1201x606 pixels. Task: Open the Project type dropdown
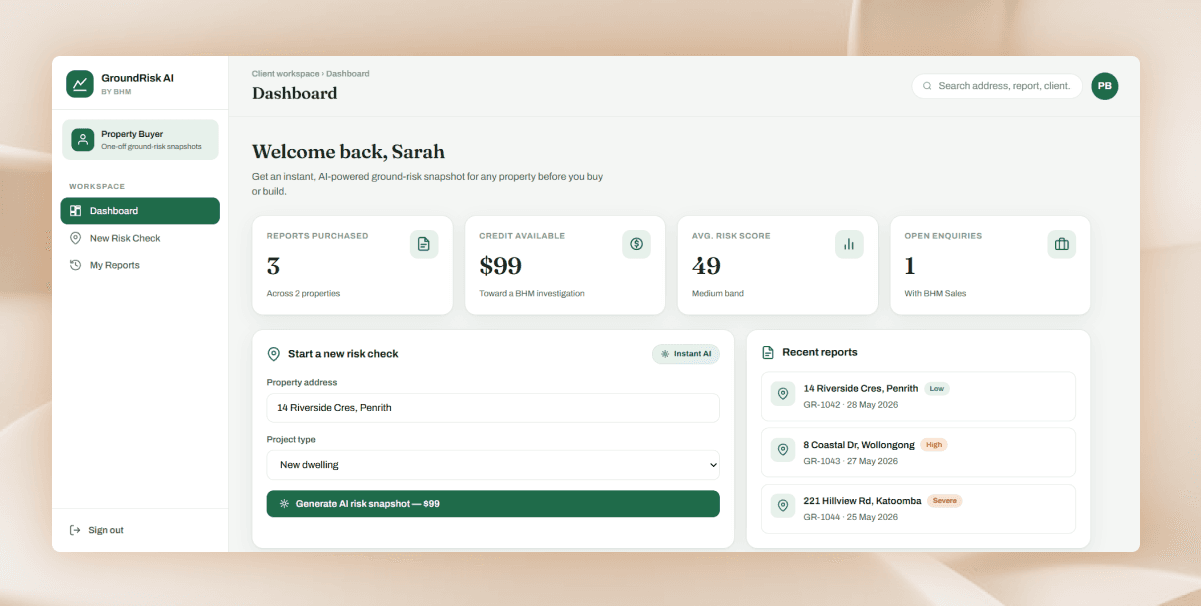click(x=493, y=465)
